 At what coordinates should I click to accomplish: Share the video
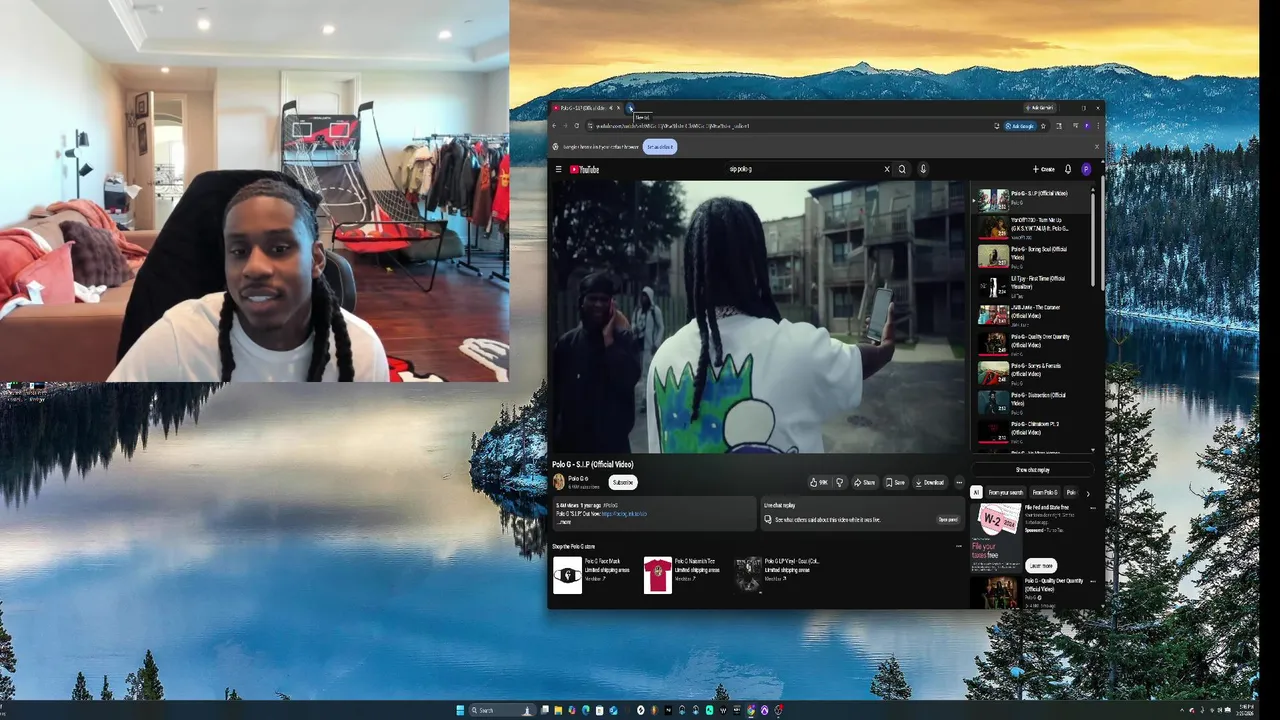click(865, 482)
